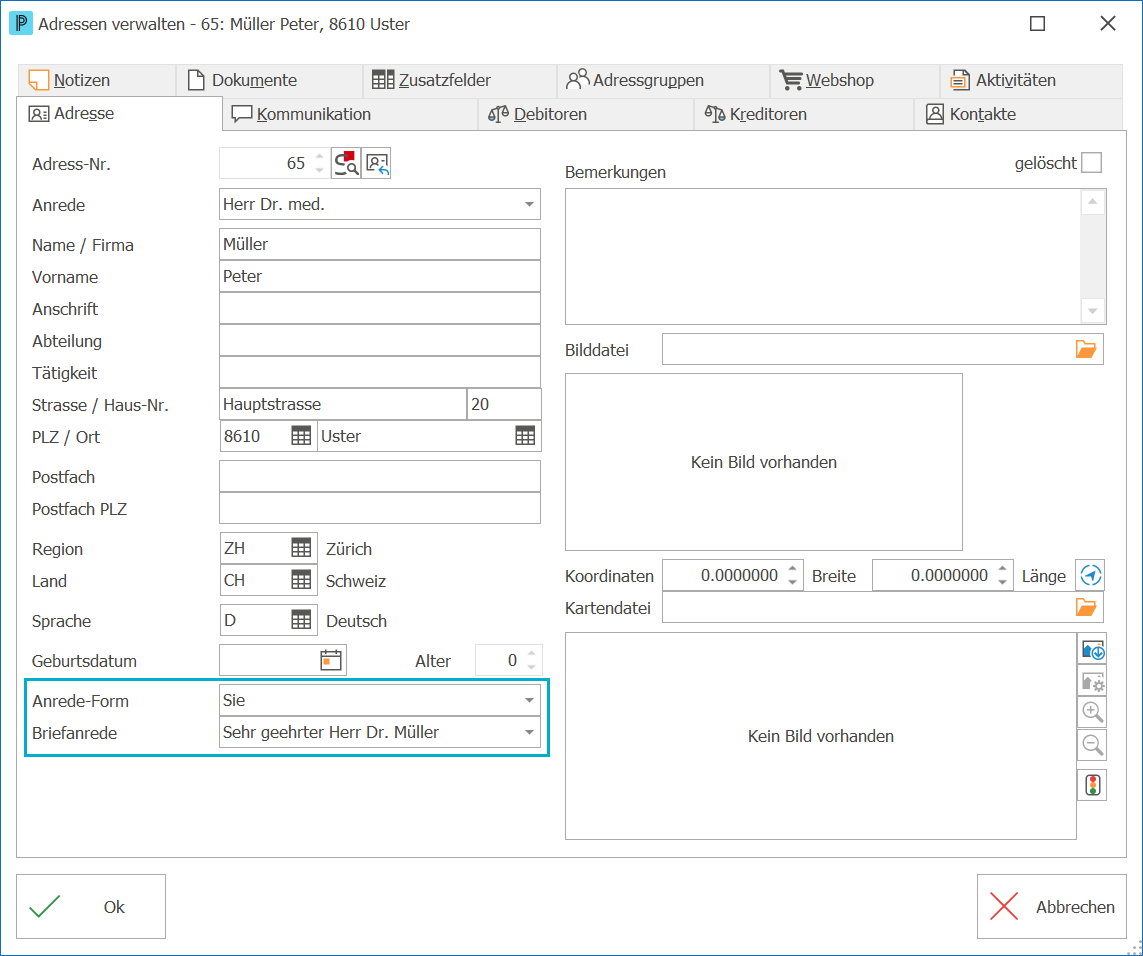Click into the Bemerkungen text area
The width and height of the screenshot is (1143, 956).
(823, 257)
